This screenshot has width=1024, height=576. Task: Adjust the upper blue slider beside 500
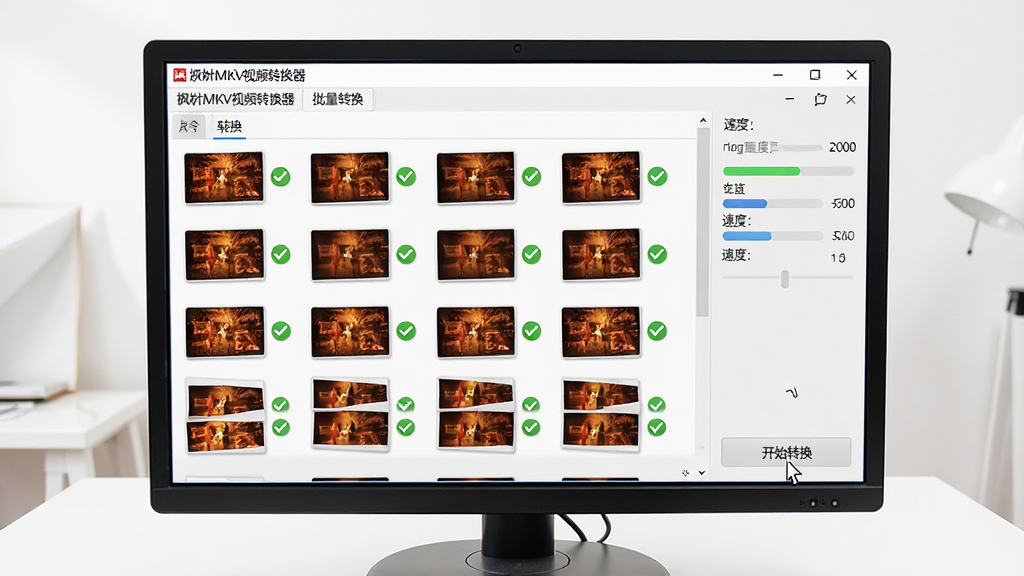773,204
